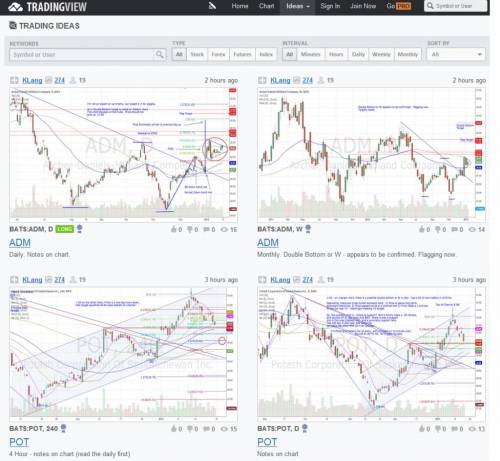Select the Forex type filter
This screenshot has width=500, height=461.
tap(218, 54)
